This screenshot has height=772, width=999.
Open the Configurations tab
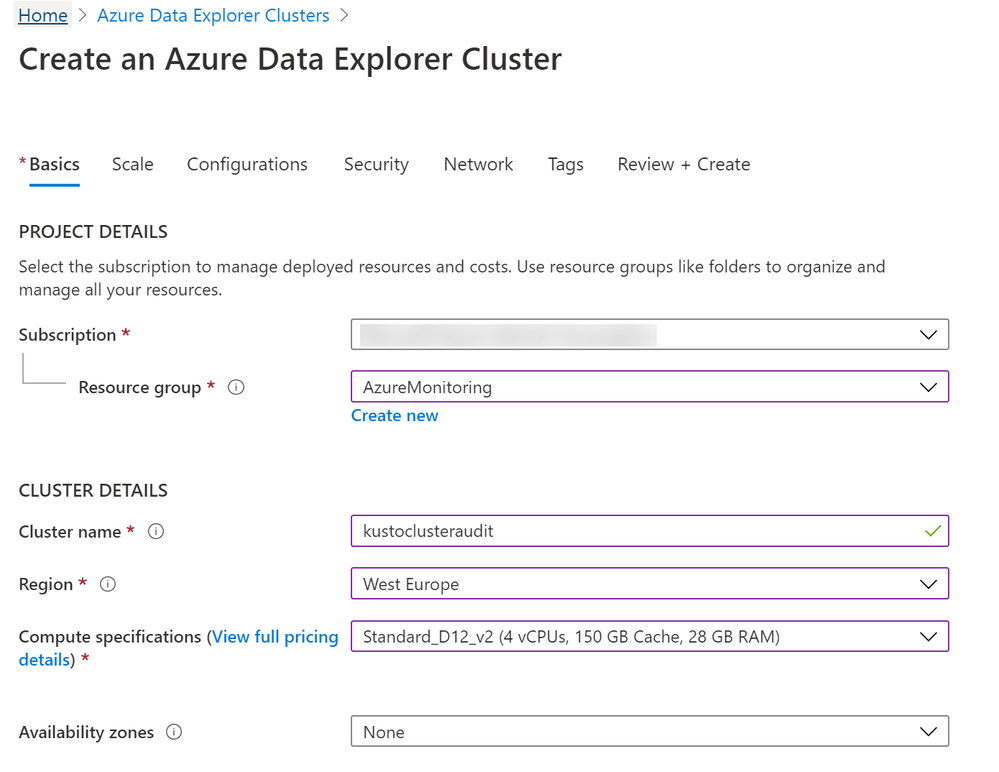[247, 164]
